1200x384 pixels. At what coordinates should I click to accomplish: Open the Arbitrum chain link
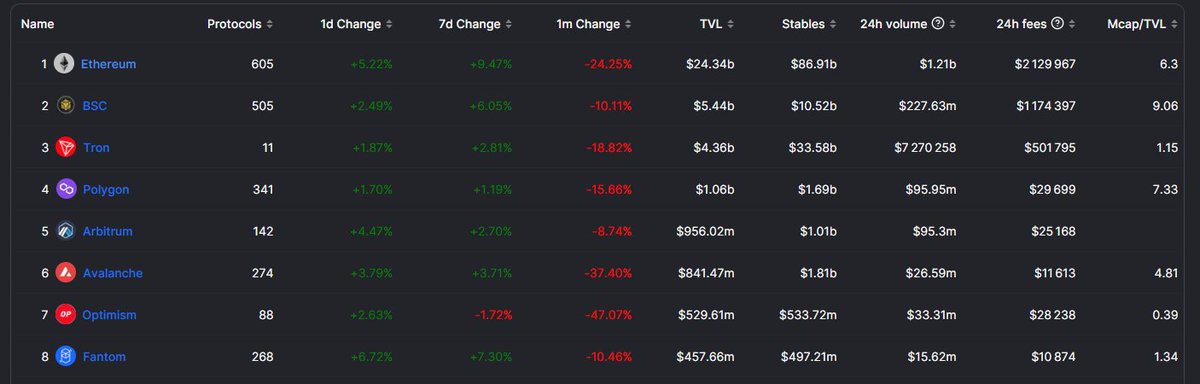[107, 231]
